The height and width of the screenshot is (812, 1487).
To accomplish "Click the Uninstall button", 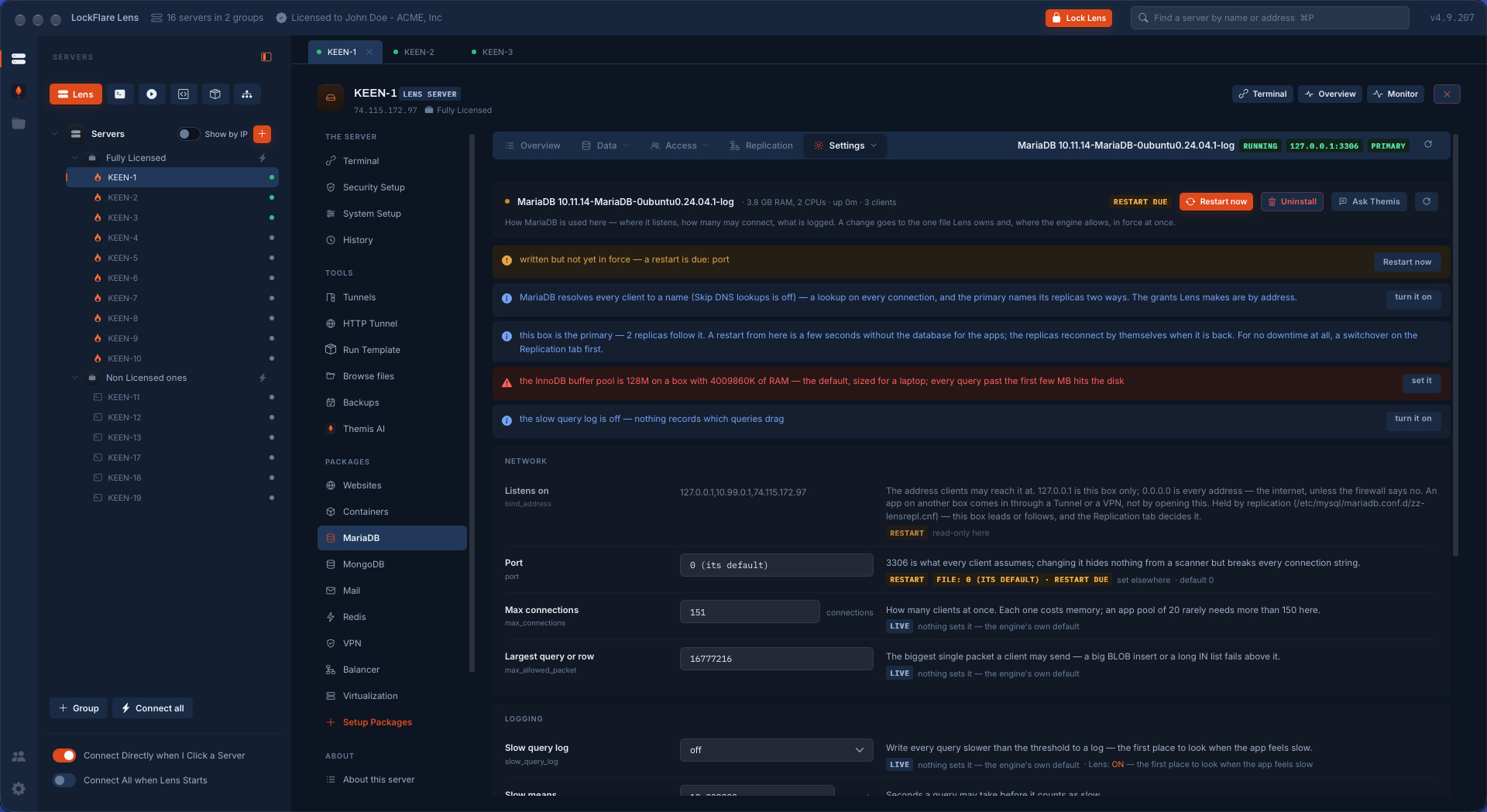I will click(1292, 202).
